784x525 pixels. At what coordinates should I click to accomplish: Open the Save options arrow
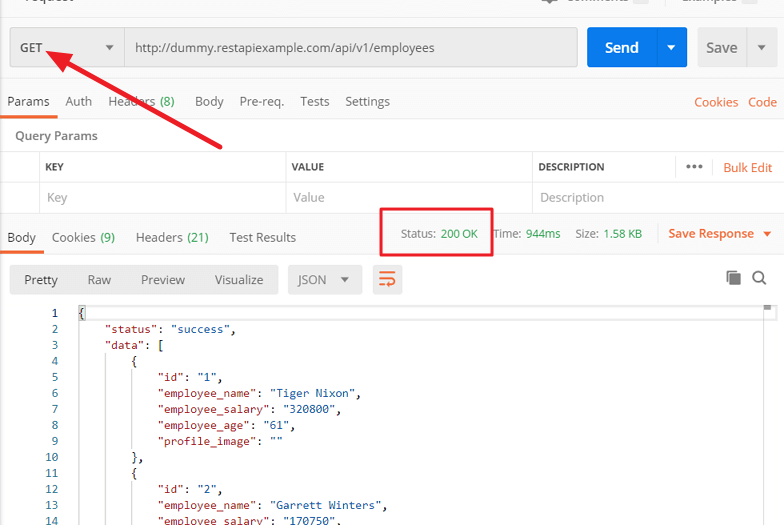point(762,48)
